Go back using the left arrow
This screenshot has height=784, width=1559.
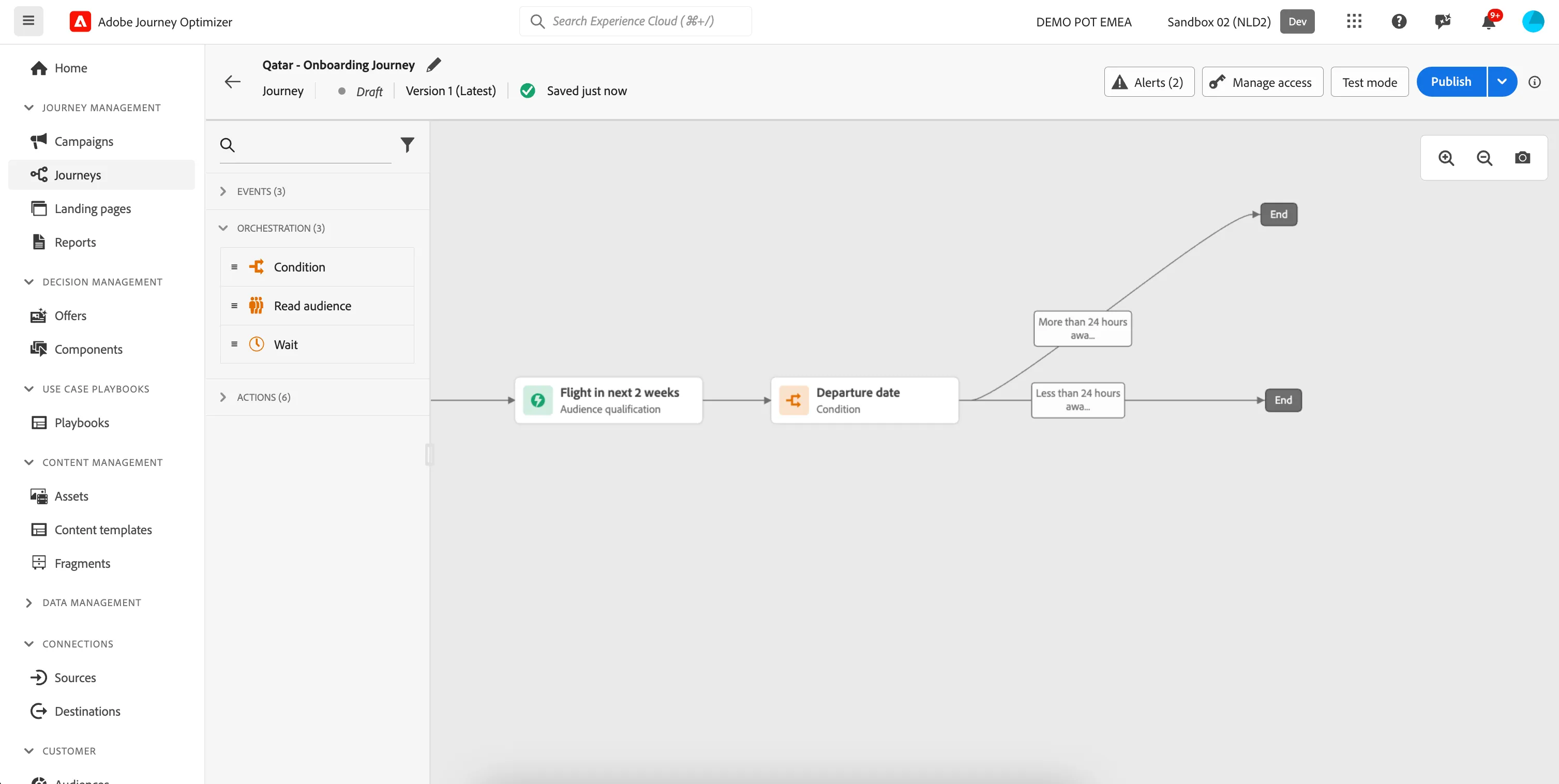(x=232, y=82)
